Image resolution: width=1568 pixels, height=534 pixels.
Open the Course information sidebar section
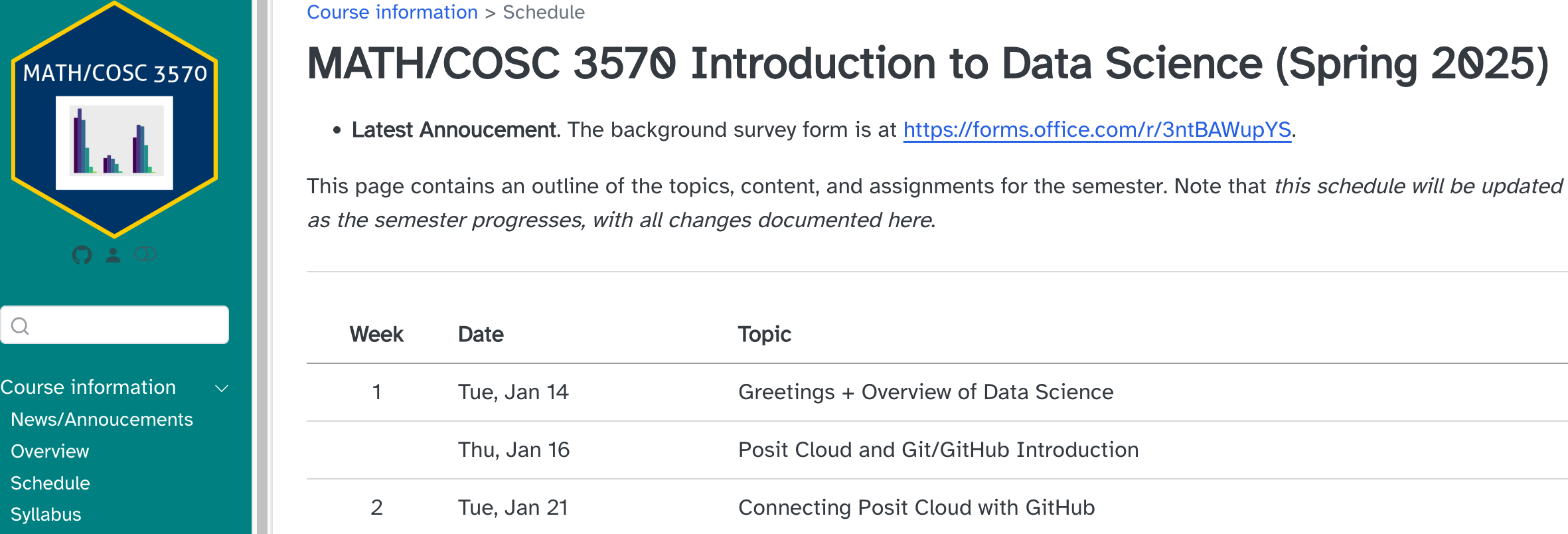88,387
